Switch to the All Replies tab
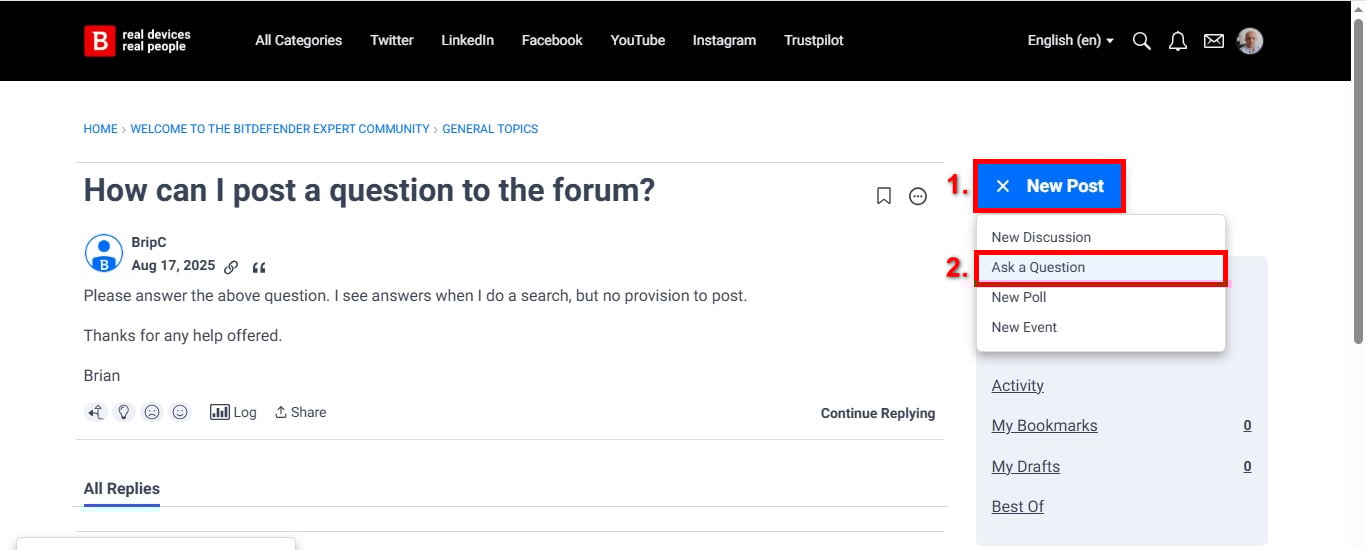Screen dimensions: 1366x550 121,489
